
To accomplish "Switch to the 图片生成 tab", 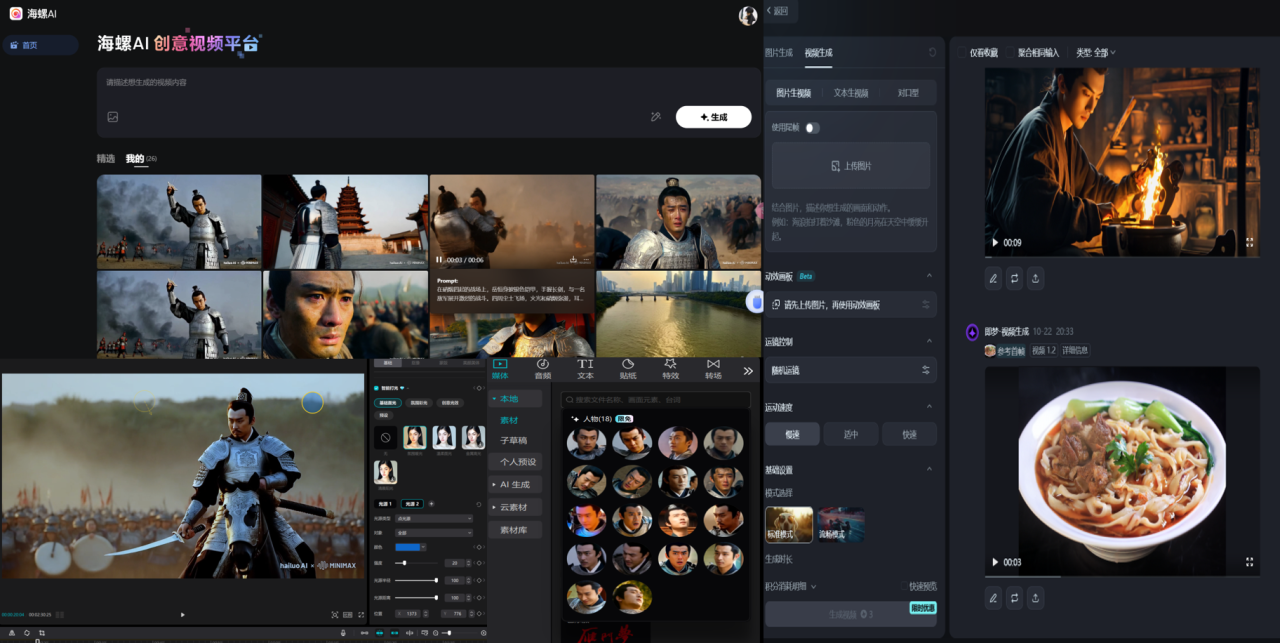I will pyautogui.click(x=778, y=52).
